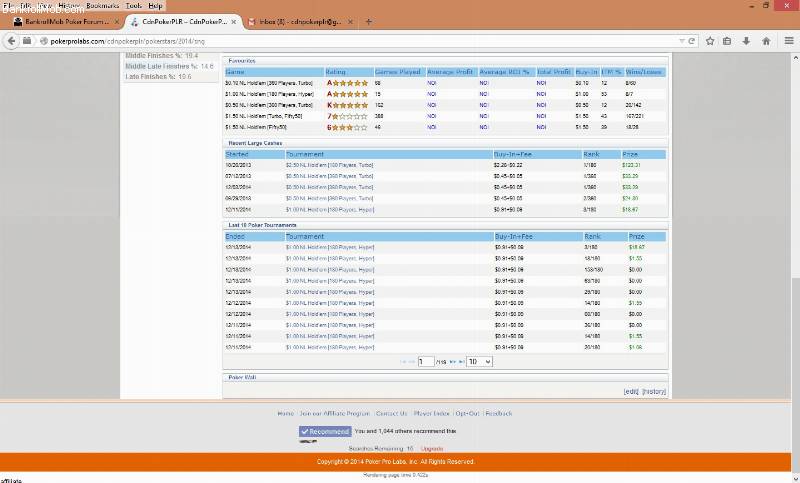
Task: Go back using the browser back arrow
Action: point(11,41)
